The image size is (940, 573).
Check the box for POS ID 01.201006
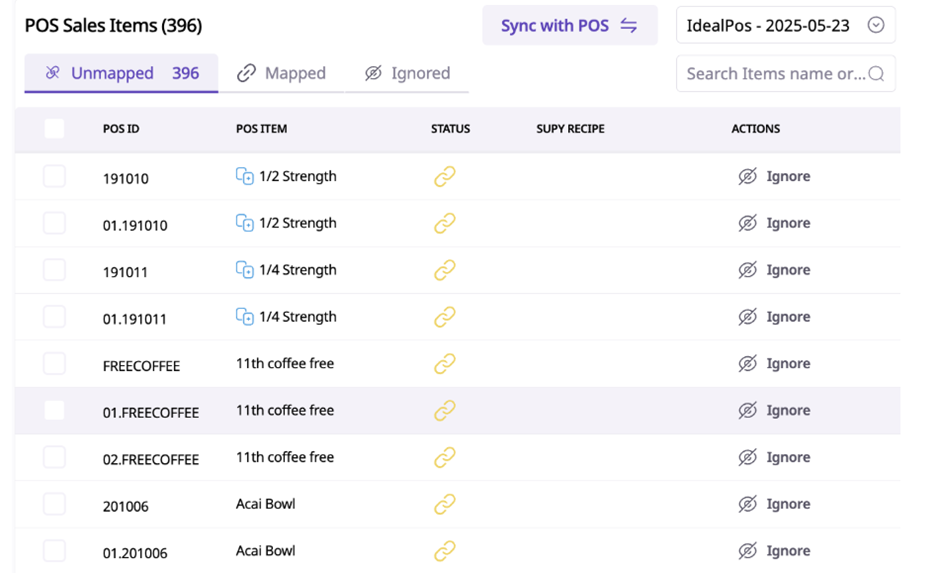(54, 551)
